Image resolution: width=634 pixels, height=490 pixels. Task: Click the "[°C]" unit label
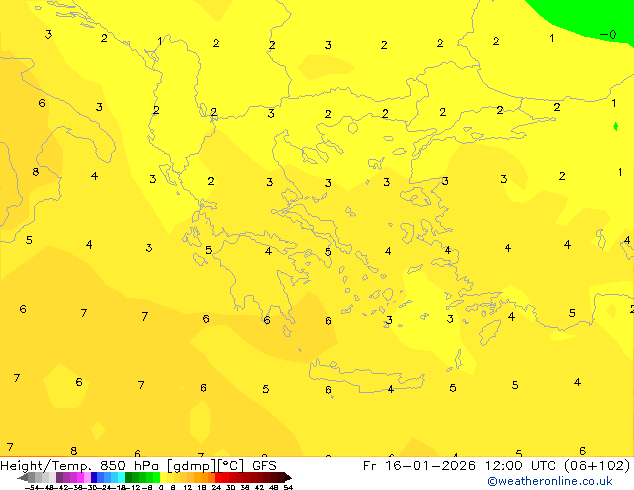click(232, 466)
